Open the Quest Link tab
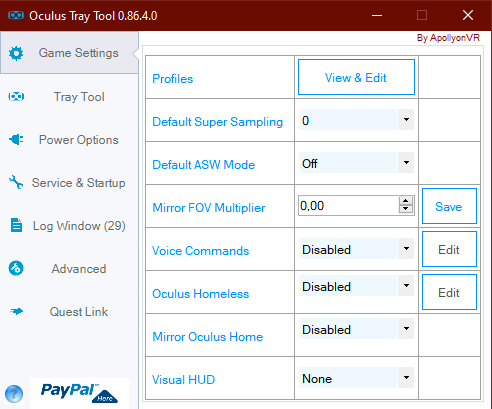492x409 pixels. tap(69, 312)
